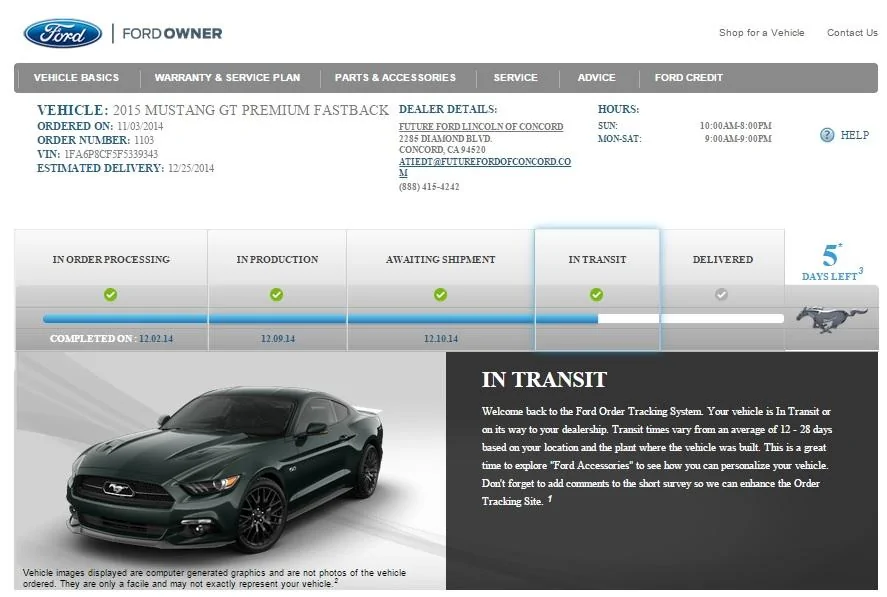Screen dimensions: 887x597
Task: Click the 12.02.14 completed date
Action: tap(156, 338)
